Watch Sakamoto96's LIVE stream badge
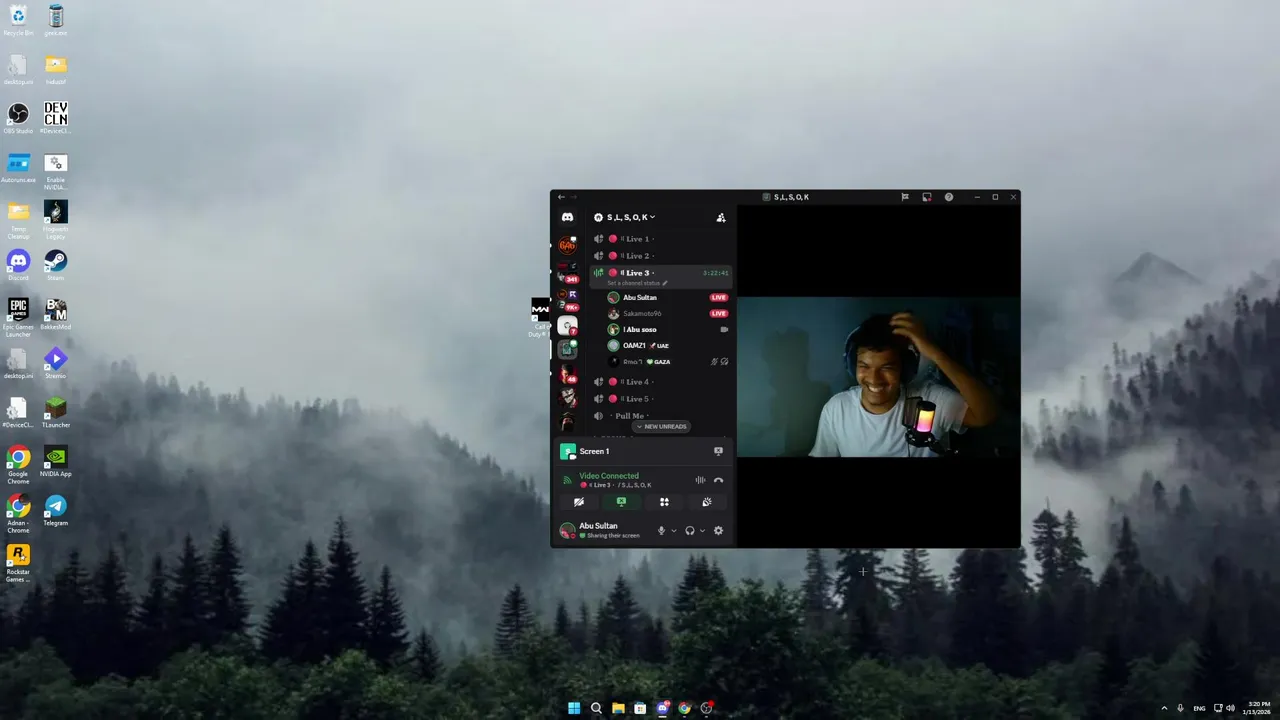 click(719, 314)
